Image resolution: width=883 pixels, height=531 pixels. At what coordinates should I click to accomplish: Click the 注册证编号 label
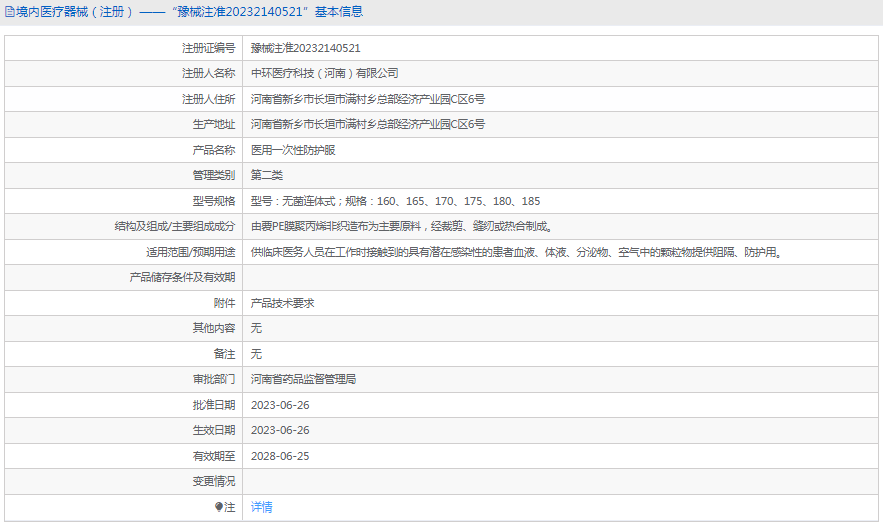pyautogui.click(x=208, y=48)
